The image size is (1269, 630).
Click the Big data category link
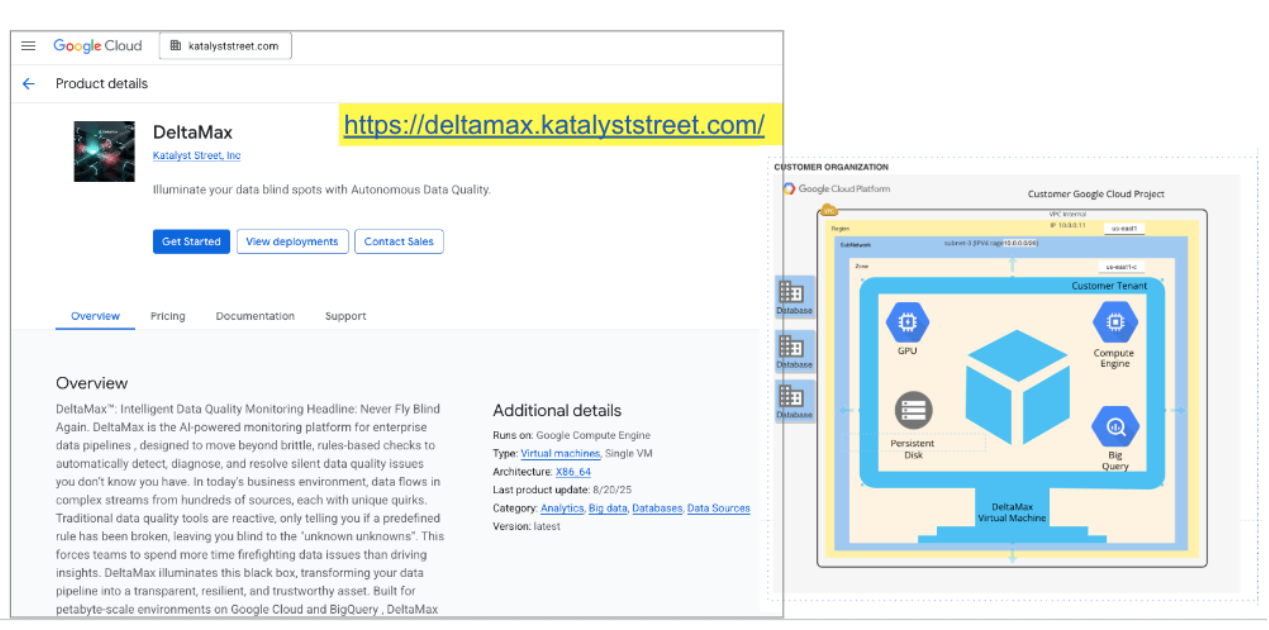[607, 508]
